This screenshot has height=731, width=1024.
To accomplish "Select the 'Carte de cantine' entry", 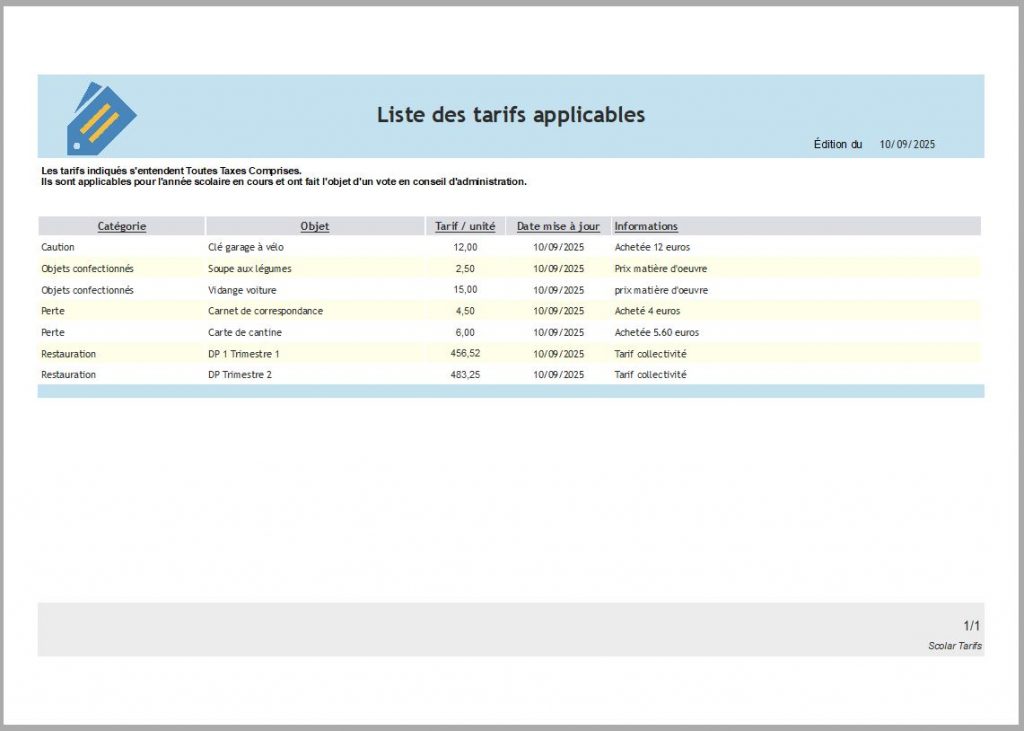I will [x=245, y=332].
